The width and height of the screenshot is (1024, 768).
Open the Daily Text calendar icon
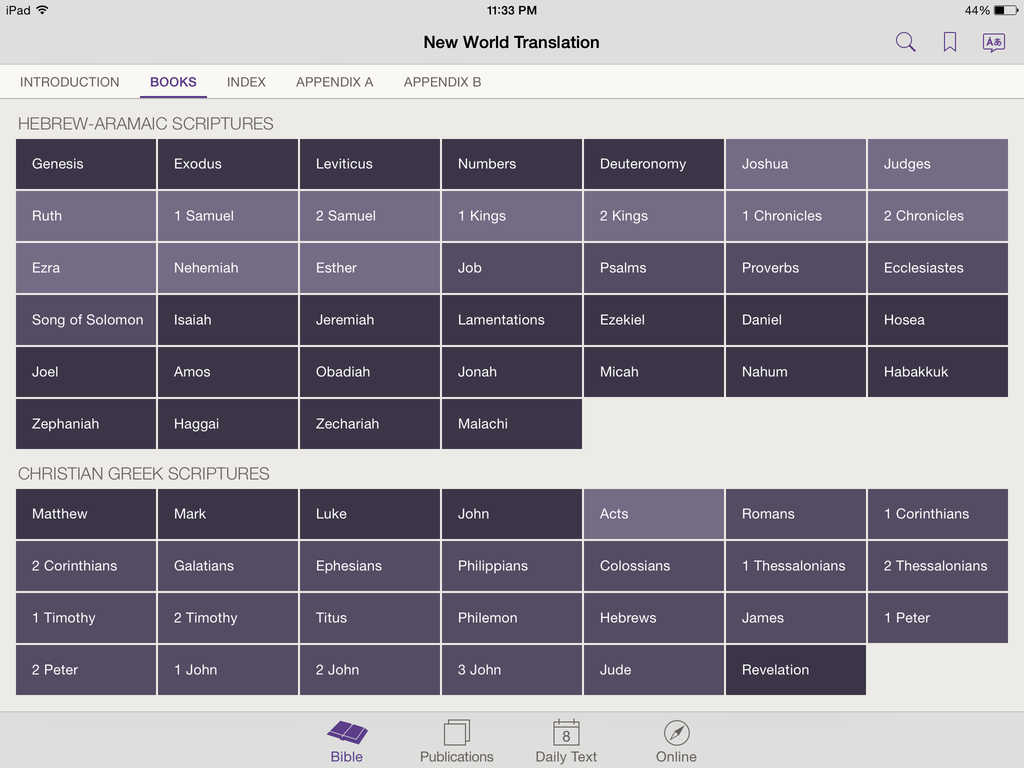coord(566,732)
